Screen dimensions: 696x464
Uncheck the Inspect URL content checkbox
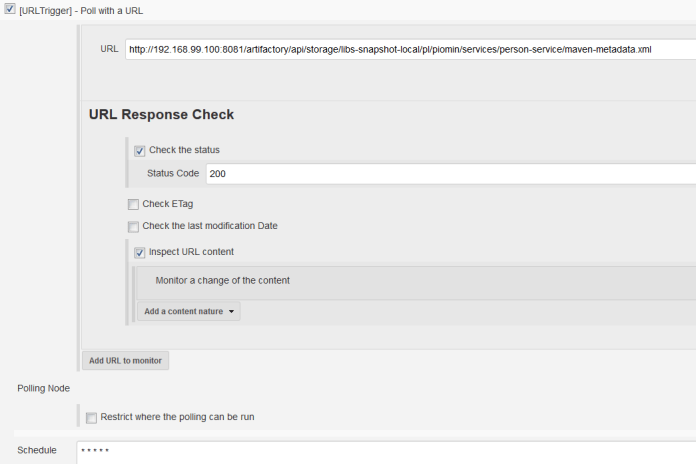pyautogui.click(x=140, y=252)
